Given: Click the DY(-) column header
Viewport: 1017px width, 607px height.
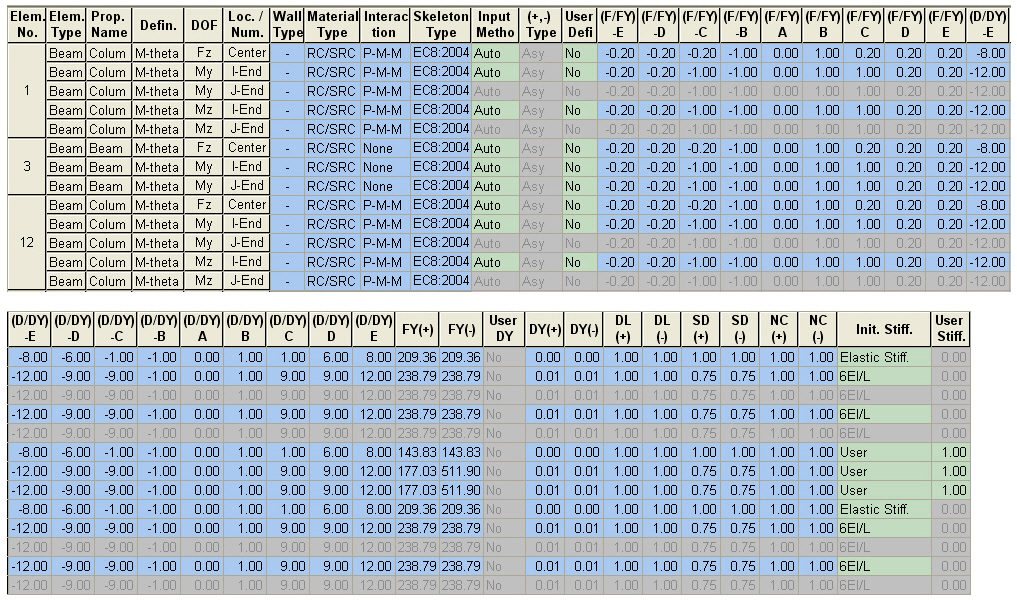Looking at the screenshot, I should 583,329.
